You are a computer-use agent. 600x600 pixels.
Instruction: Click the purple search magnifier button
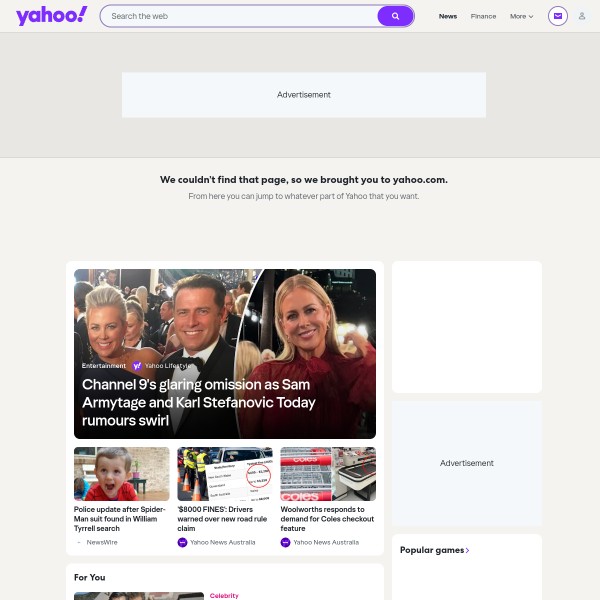[395, 16]
